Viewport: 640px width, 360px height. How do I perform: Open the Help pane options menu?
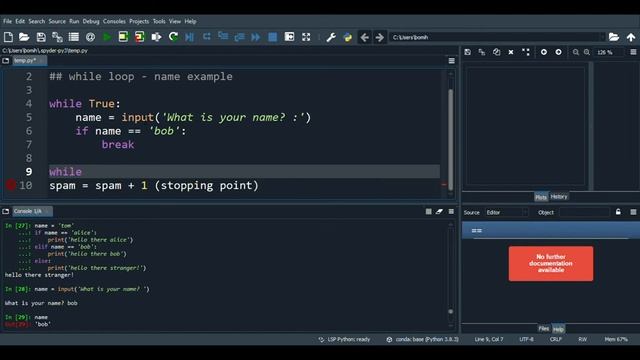[633, 212]
